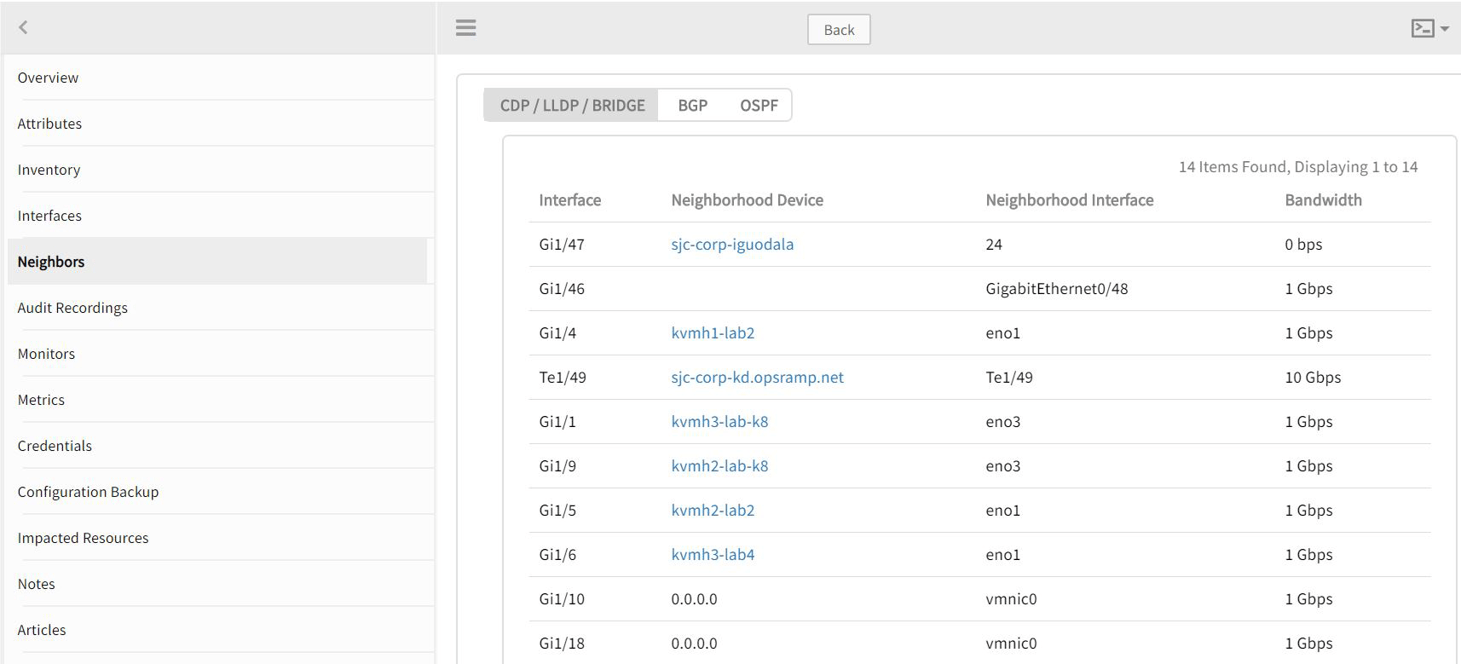1461x664 pixels.
Task: Click the Neighborhood Device column header
Action: coord(747,200)
